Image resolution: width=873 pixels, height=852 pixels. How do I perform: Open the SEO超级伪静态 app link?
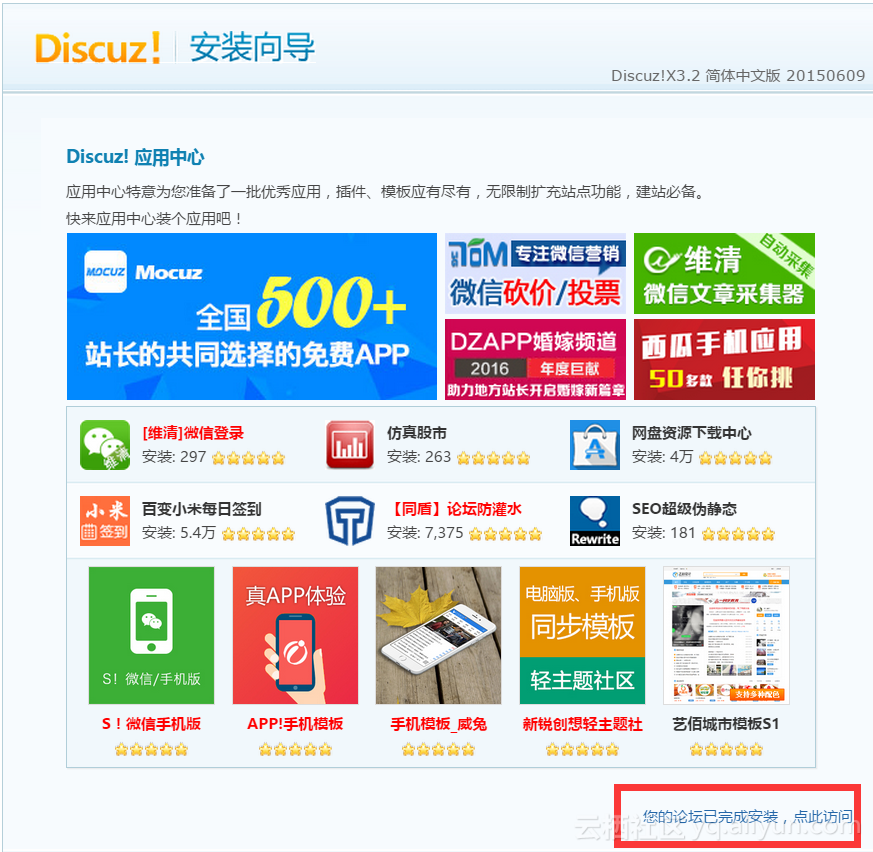684,508
